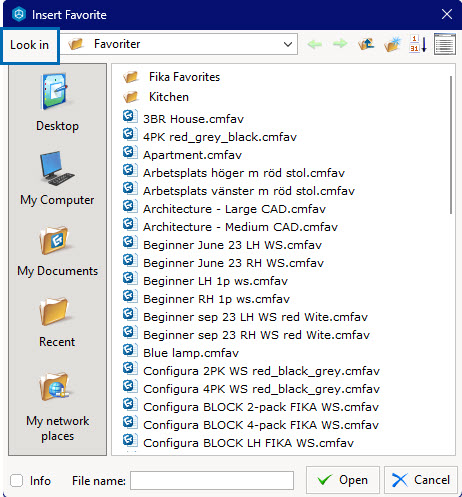Select Arbetsplats höger m röd stol.cmfav
Screen dimensions: 462x497
coord(244,173)
